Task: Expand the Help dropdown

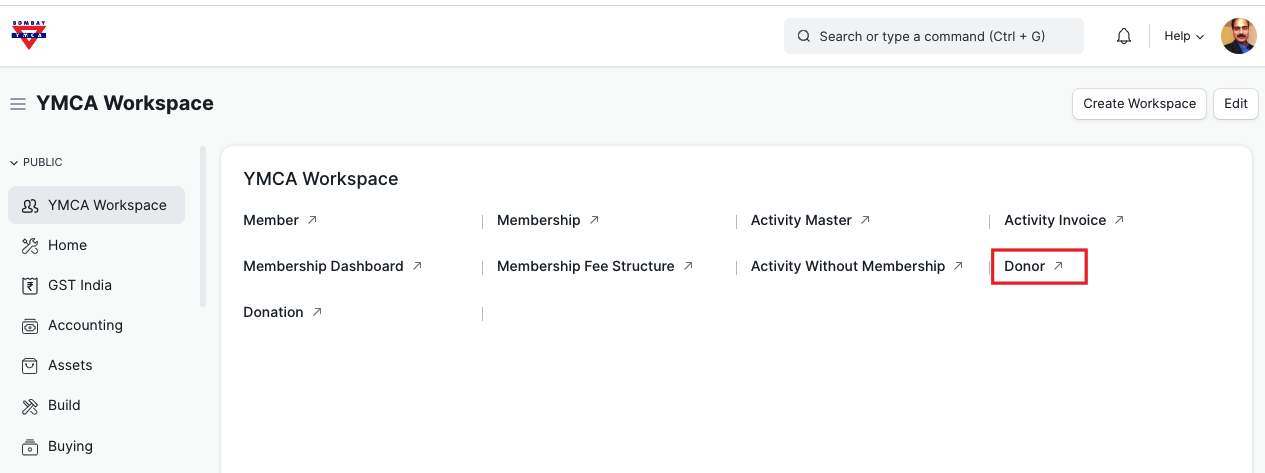Action: click(1184, 36)
